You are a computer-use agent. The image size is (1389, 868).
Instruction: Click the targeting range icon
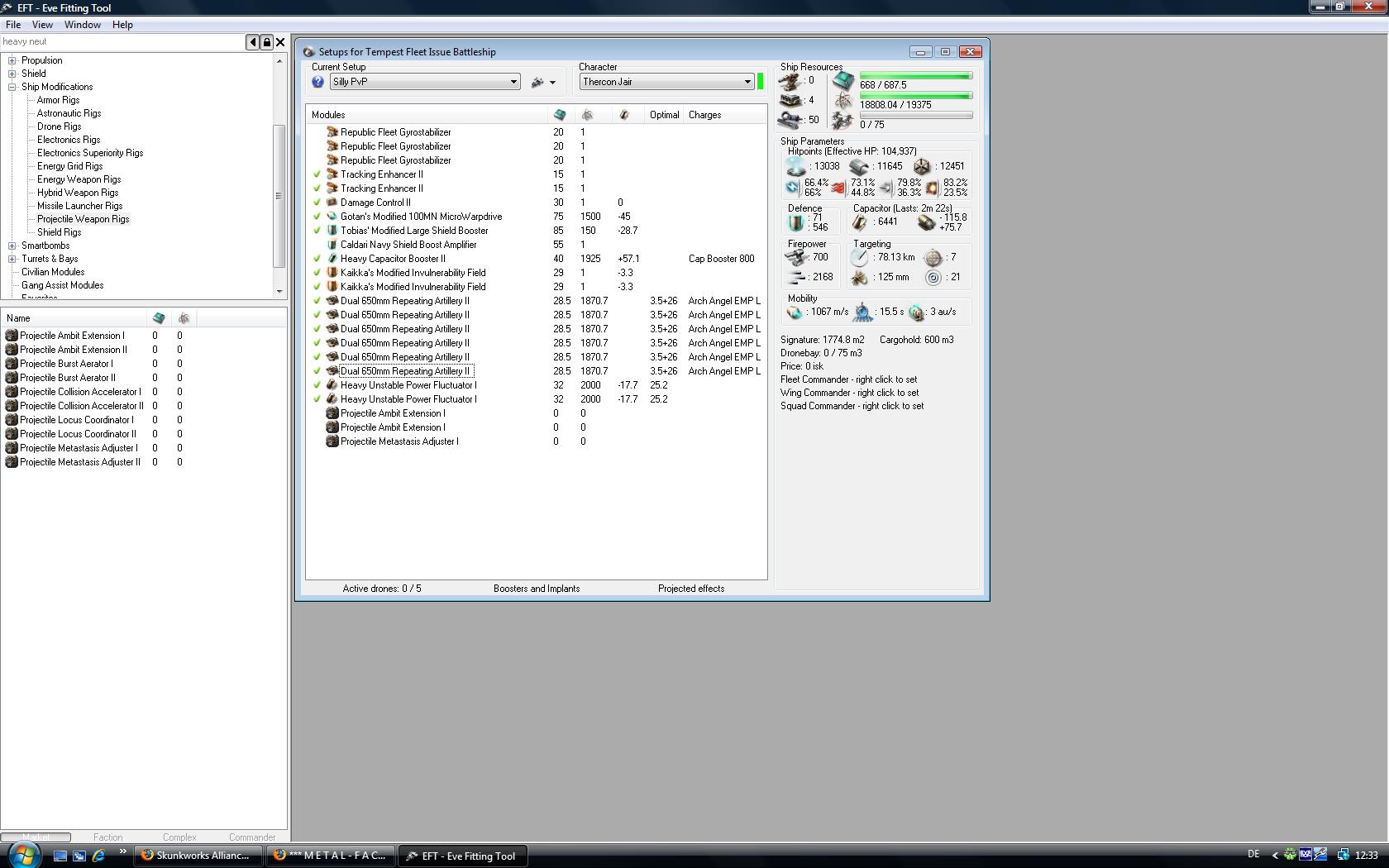point(860,258)
